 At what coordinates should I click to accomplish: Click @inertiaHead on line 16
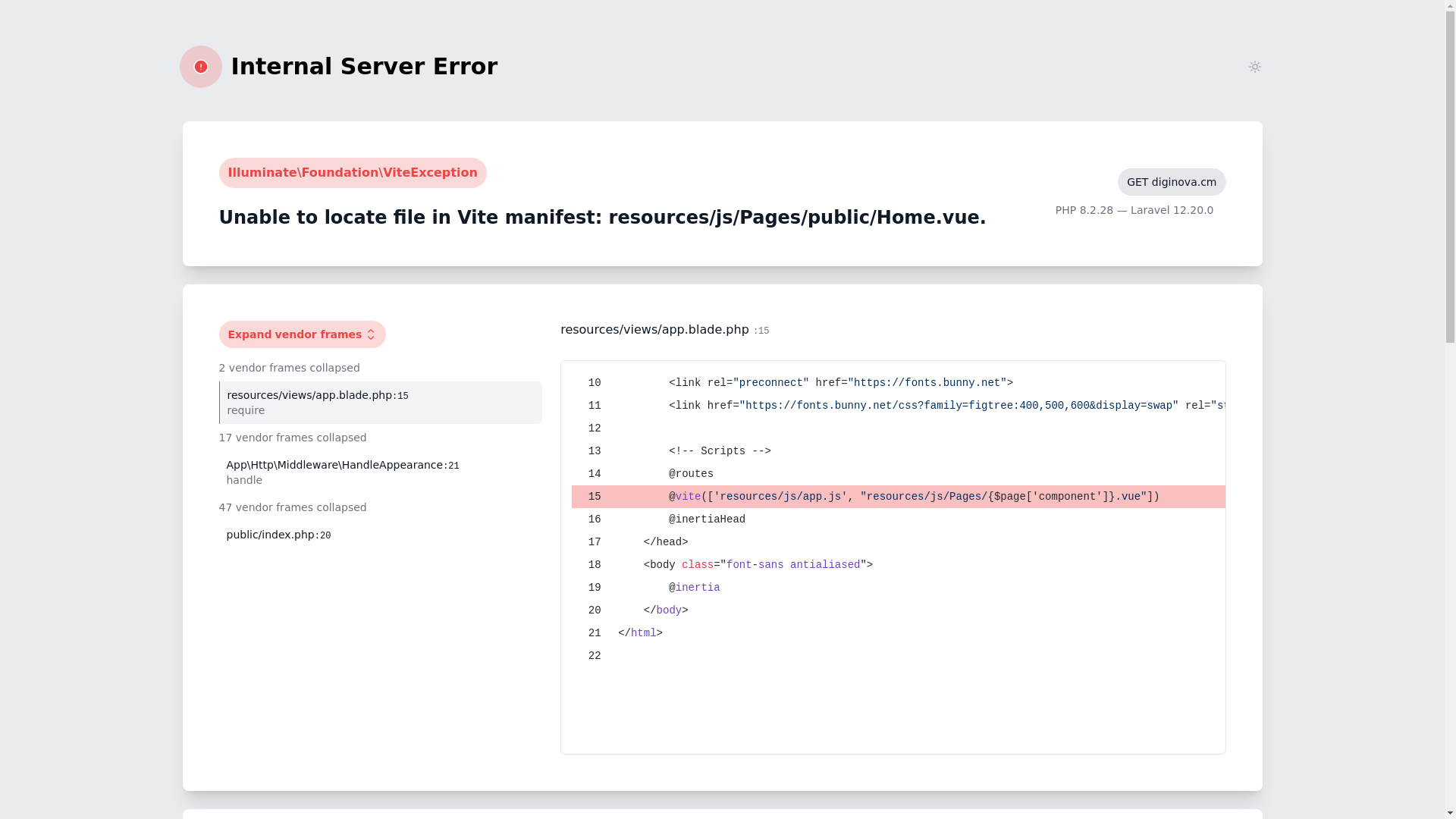tap(707, 519)
